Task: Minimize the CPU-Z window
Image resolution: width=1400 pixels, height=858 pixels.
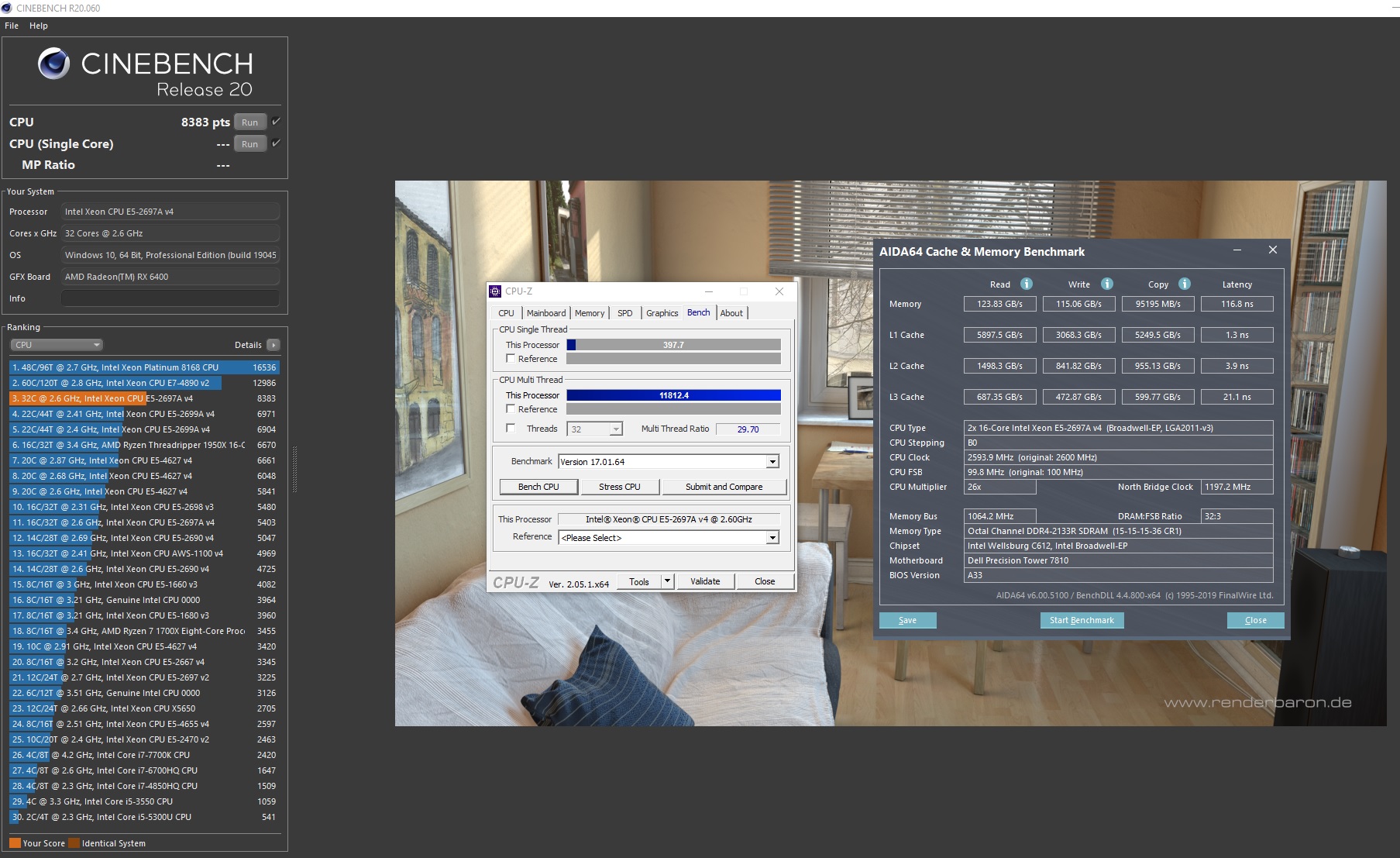Action: 708,291
